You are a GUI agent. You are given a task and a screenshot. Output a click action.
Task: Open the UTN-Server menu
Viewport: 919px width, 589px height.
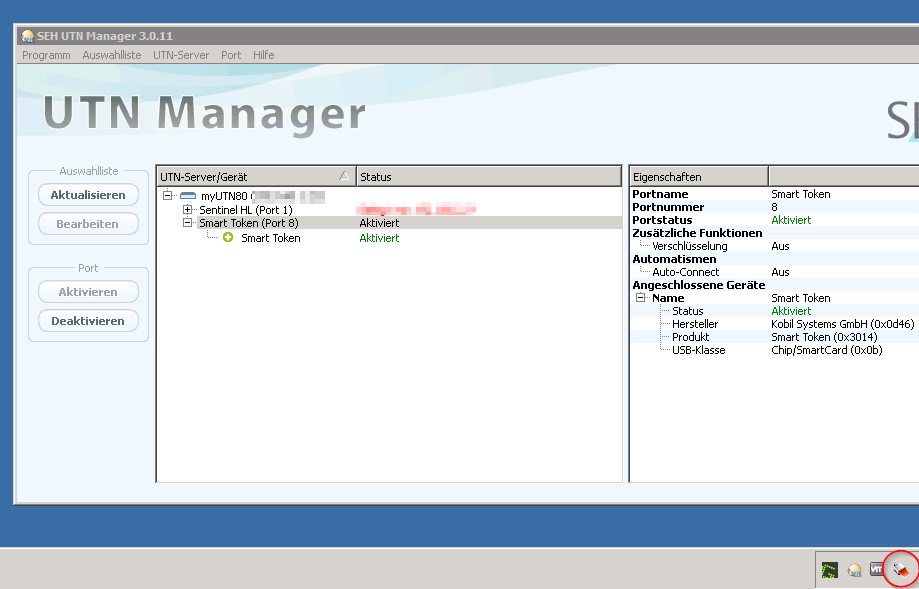tap(181, 55)
